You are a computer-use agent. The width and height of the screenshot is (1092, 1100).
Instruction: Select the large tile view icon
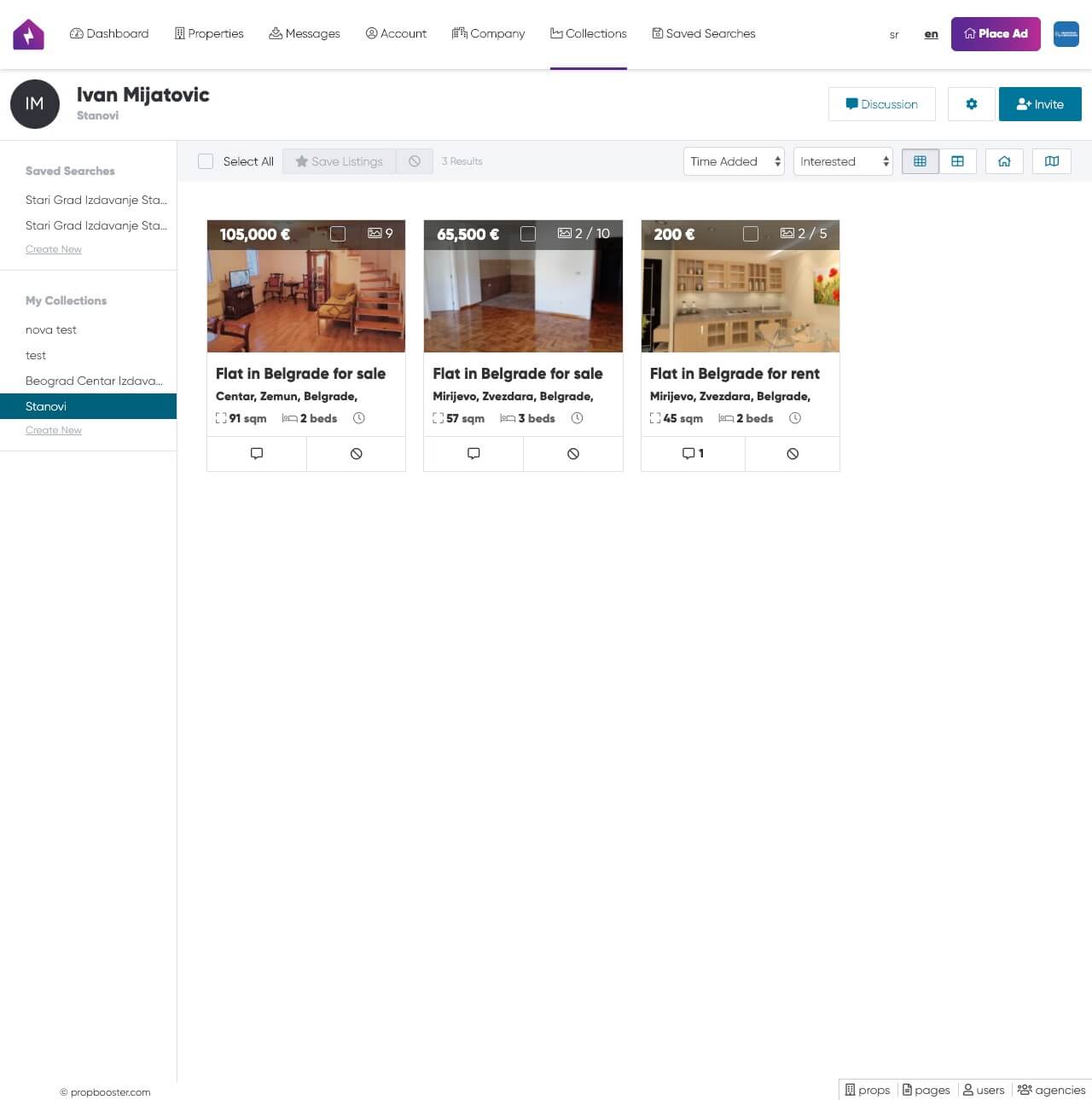tap(957, 161)
